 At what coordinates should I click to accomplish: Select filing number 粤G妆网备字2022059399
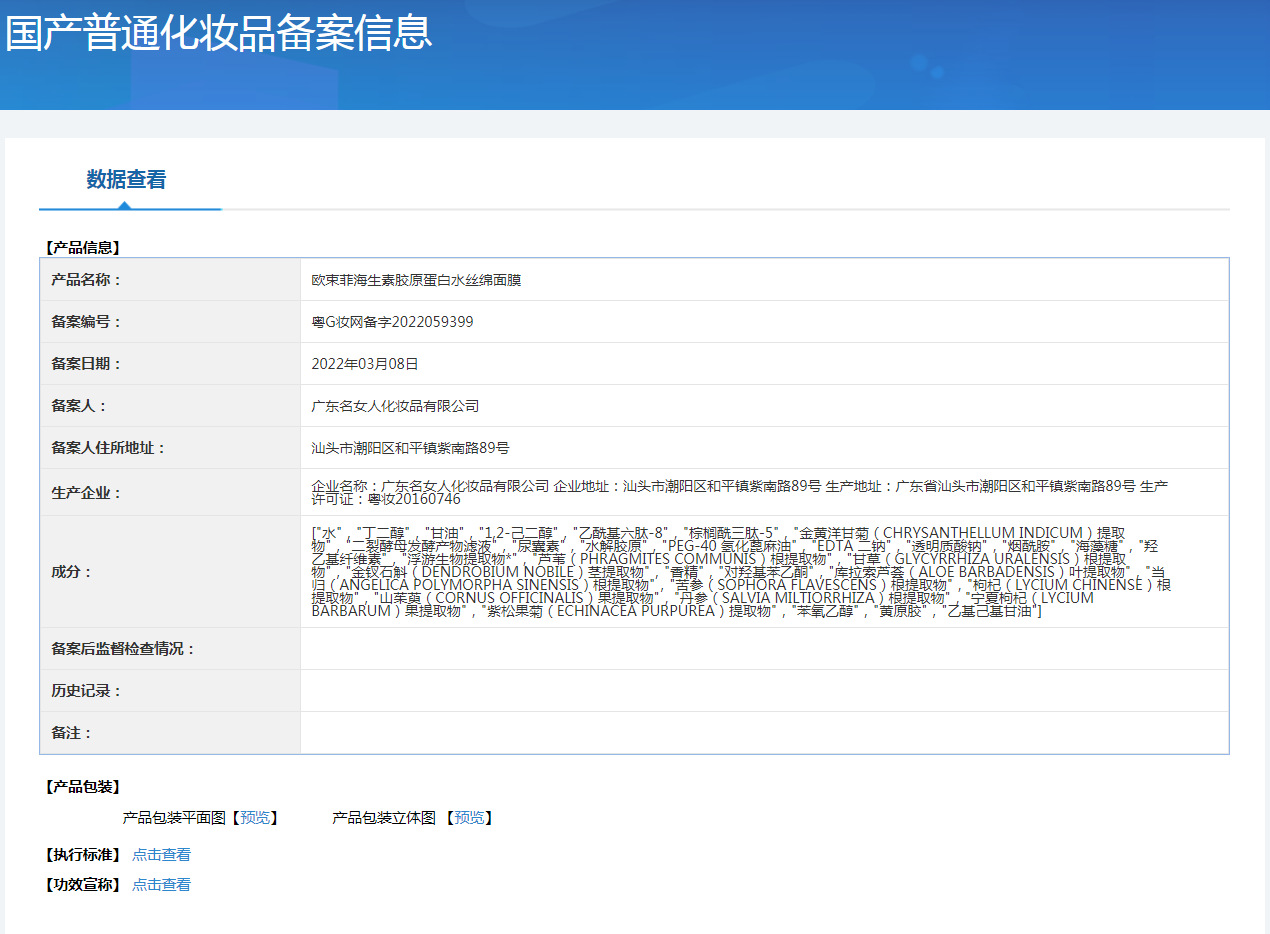click(393, 322)
